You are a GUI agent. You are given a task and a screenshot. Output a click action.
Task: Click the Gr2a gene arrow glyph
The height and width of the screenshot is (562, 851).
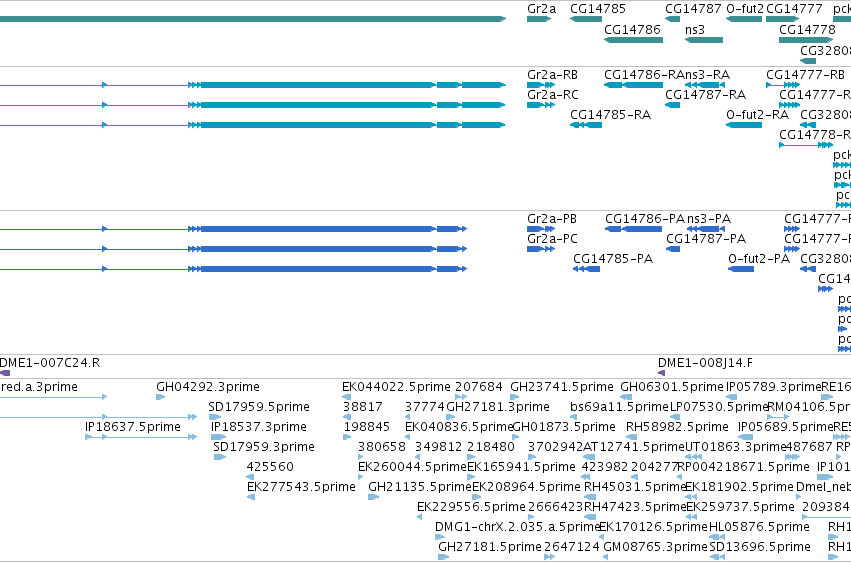click(539, 19)
